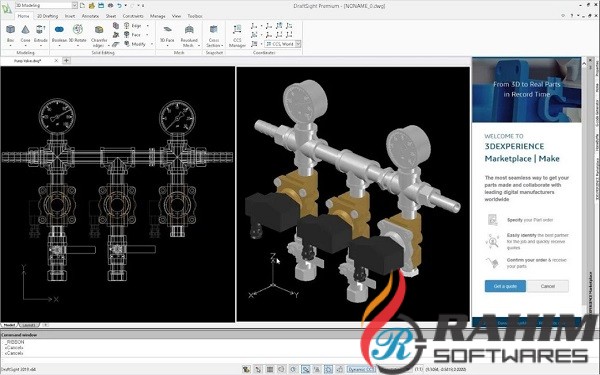Click the wireframe drawing viewport
Viewport: 600px width, 375px height.
(117, 194)
